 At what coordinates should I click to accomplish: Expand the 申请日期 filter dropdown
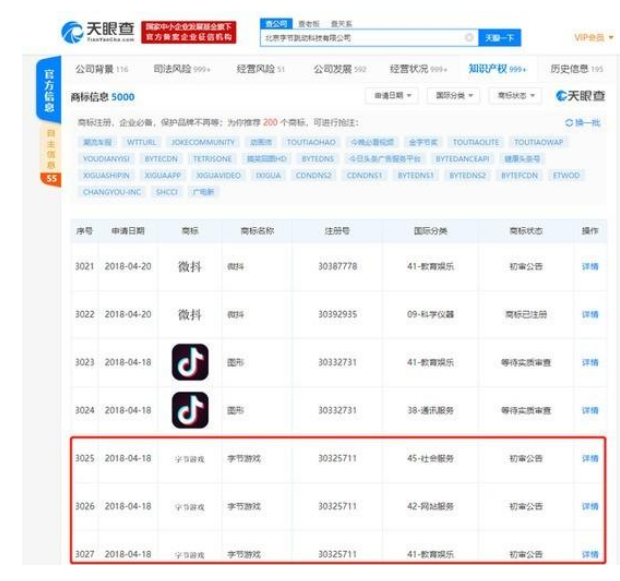pyautogui.click(x=391, y=96)
